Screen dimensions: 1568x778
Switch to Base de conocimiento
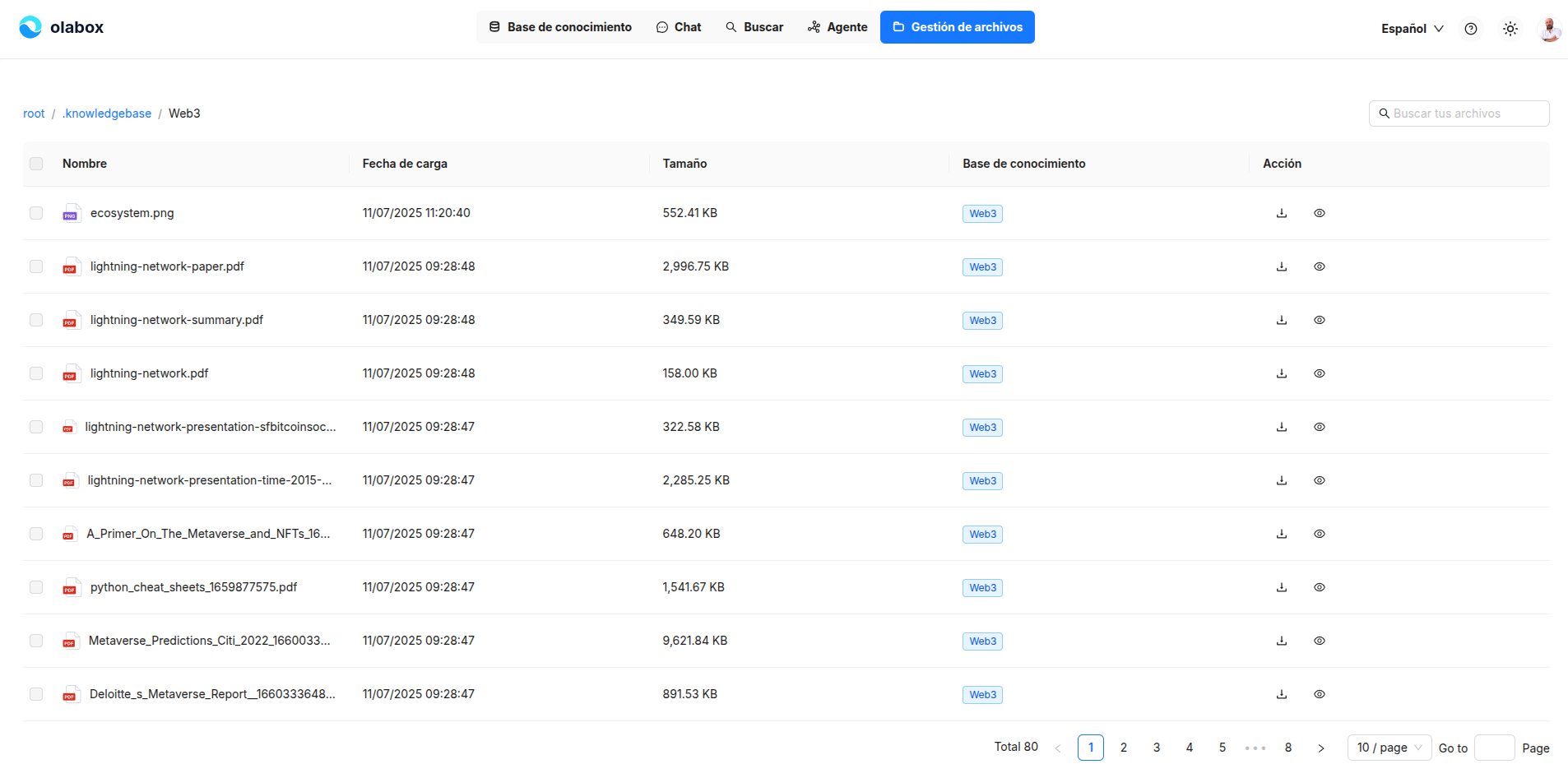click(x=560, y=26)
